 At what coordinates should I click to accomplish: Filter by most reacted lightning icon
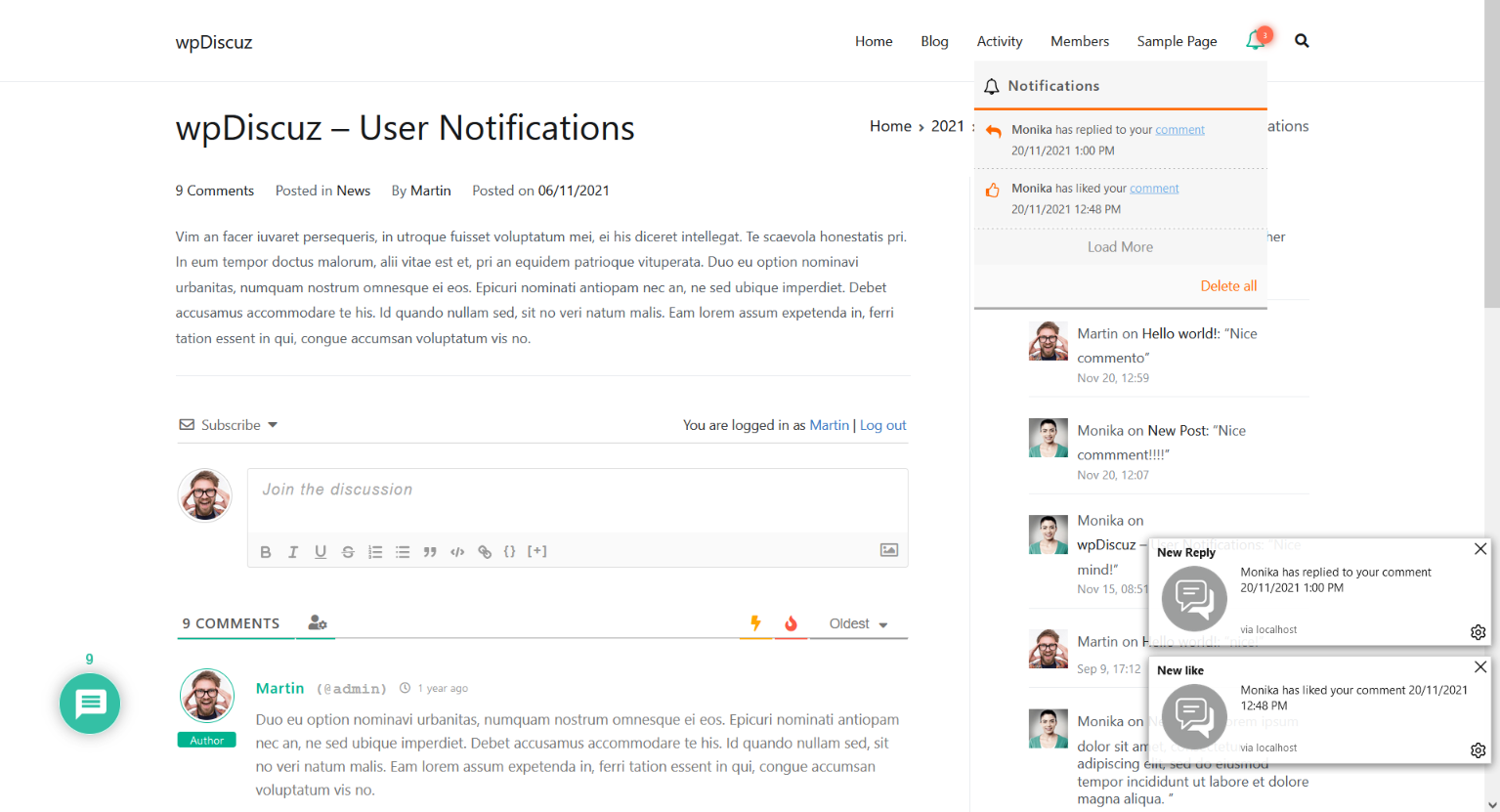(x=755, y=623)
